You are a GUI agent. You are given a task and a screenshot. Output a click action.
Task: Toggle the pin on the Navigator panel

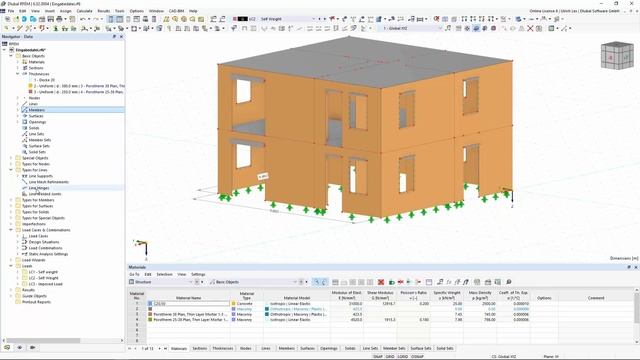point(114,37)
